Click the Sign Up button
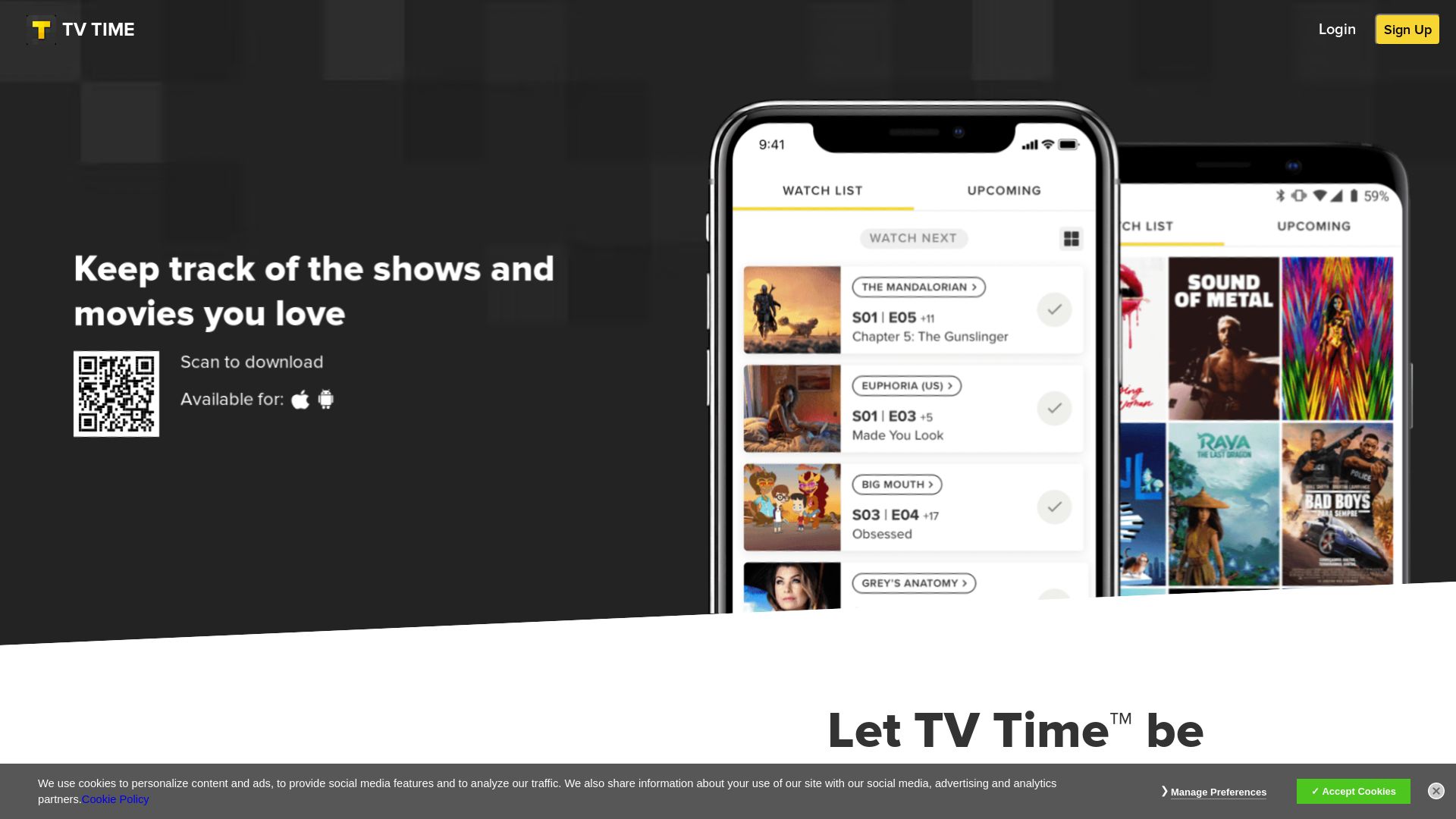The image size is (1456, 819). coord(1407,29)
